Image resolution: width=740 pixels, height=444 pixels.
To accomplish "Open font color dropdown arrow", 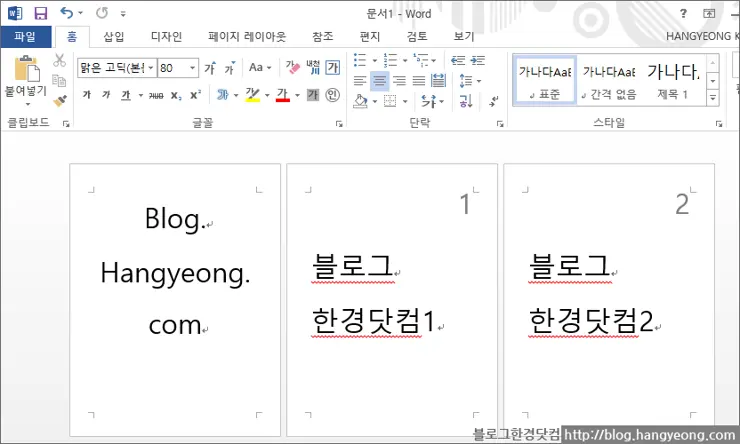I will pyautogui.click(x=297, y=95).
